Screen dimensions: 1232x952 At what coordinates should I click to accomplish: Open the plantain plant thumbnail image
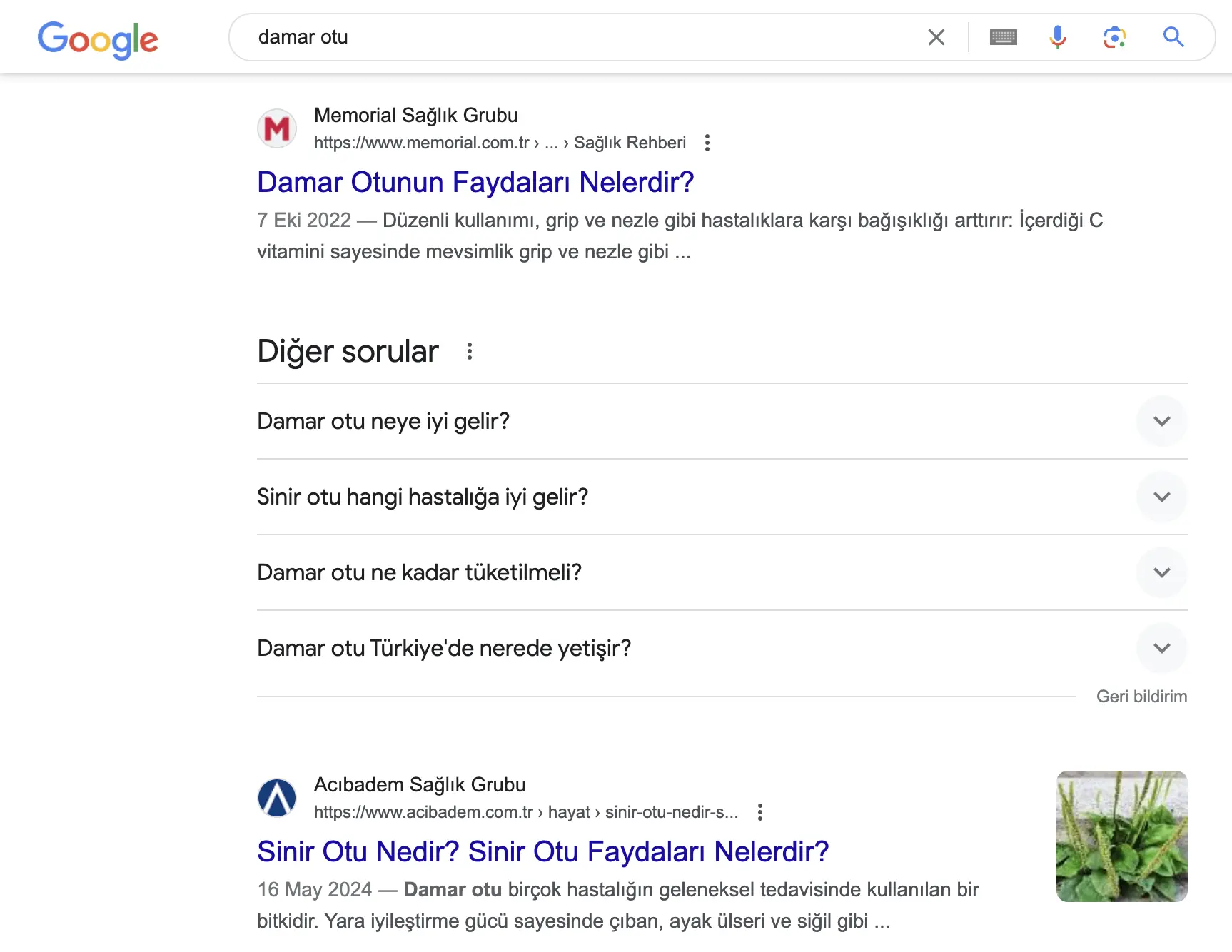pos(1121,836)
